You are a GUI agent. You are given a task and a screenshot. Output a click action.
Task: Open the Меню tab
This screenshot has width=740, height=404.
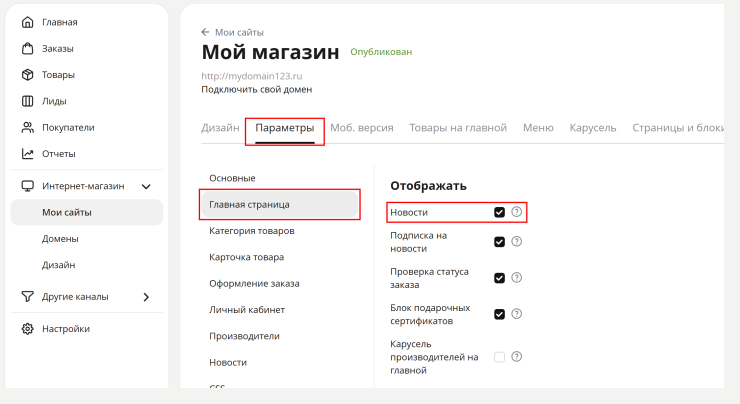point(538,128)
